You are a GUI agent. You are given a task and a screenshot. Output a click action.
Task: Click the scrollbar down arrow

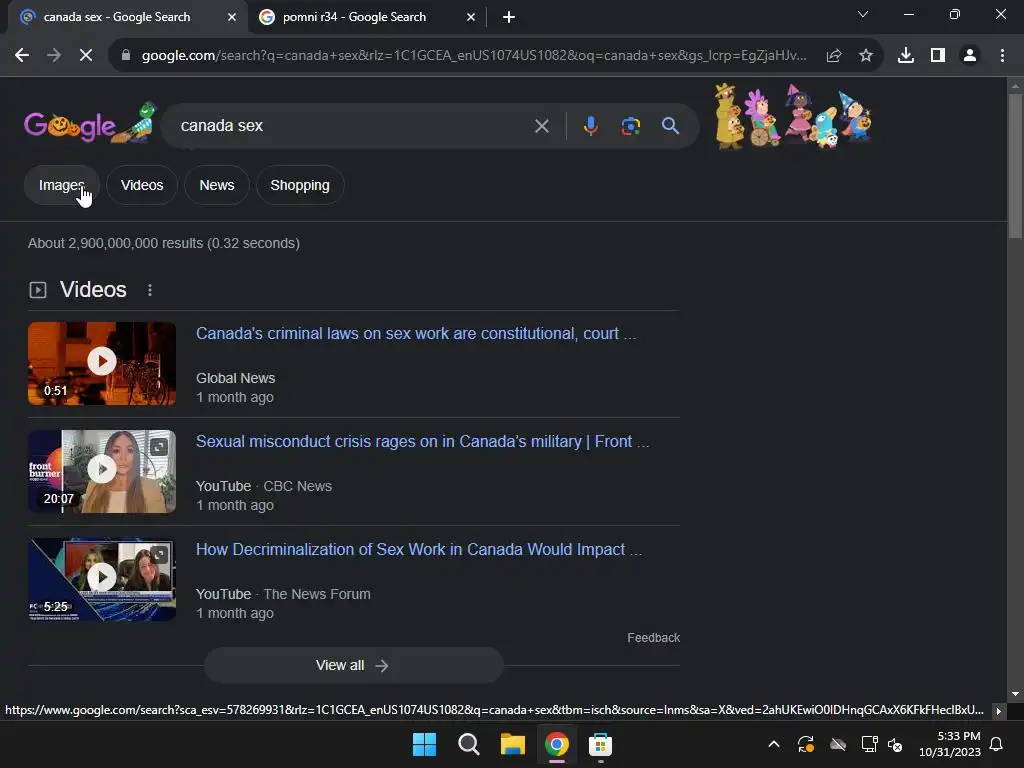coord(1015,694)
